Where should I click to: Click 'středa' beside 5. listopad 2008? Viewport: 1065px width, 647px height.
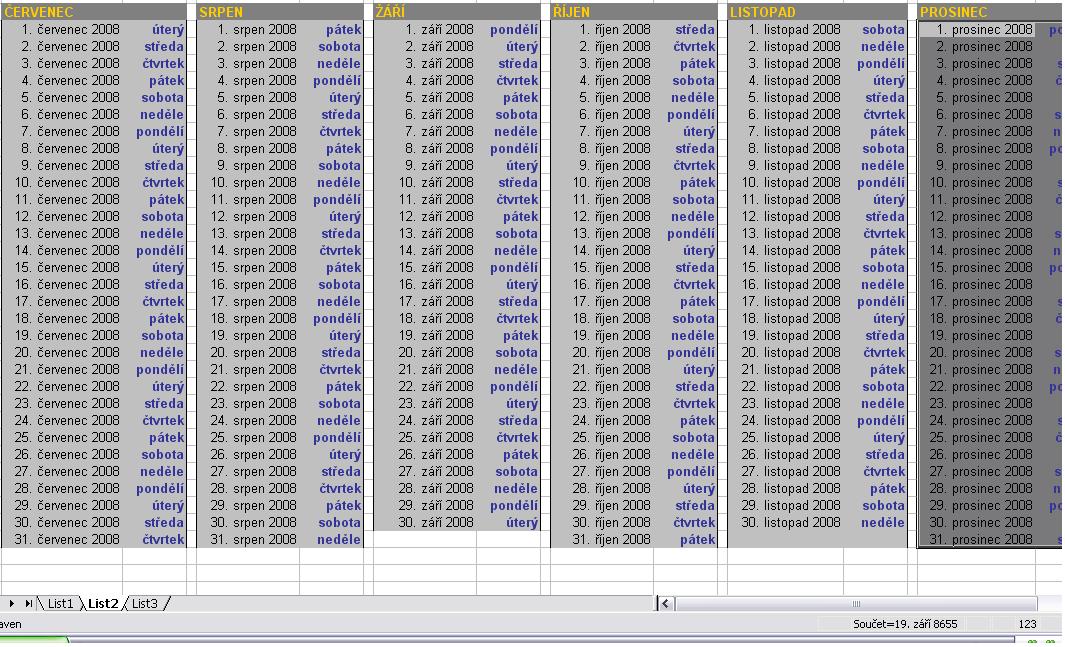tap(884, 98)
